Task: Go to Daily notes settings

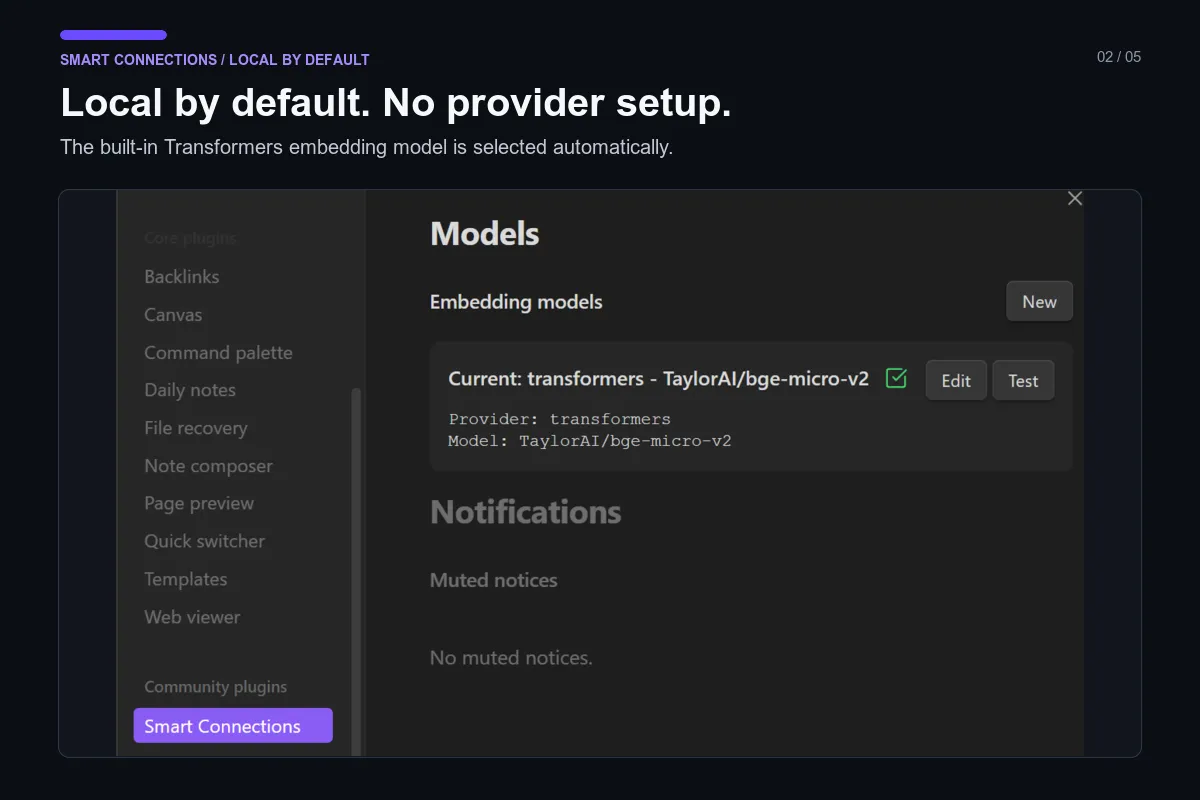Action: click(x=190, y=390)
